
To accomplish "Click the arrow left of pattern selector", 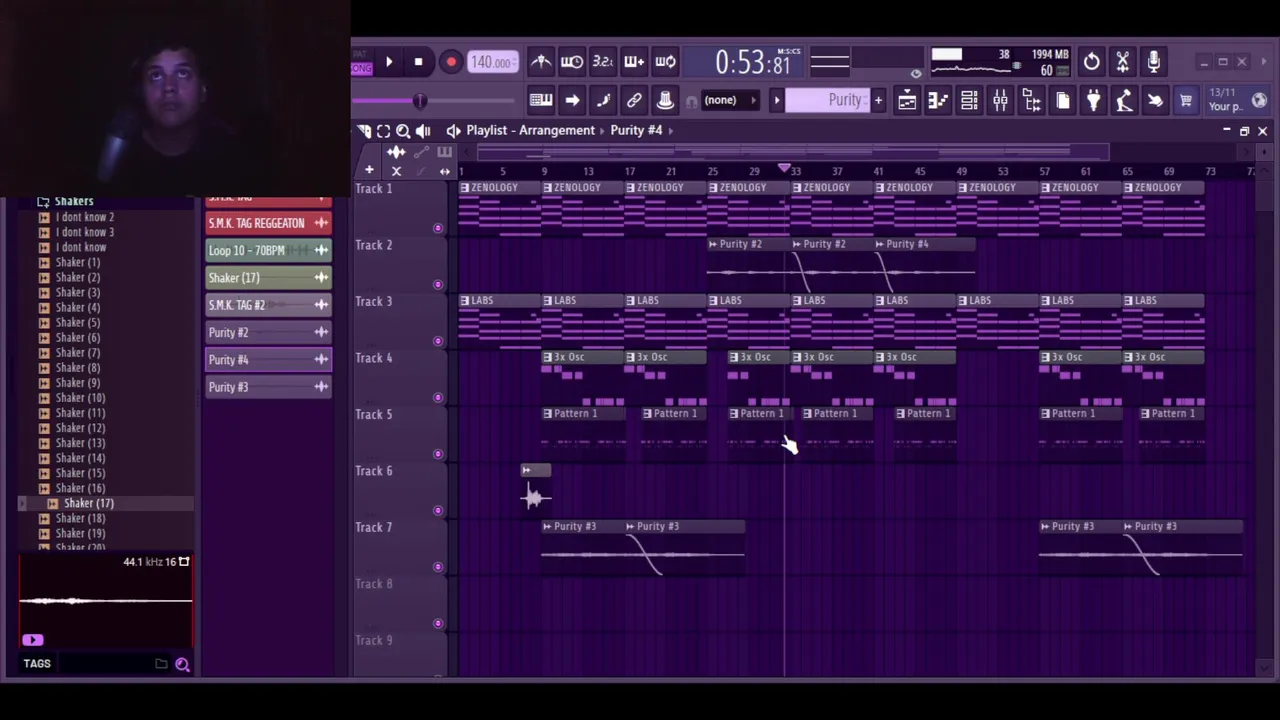I will (x=776, y=100).
